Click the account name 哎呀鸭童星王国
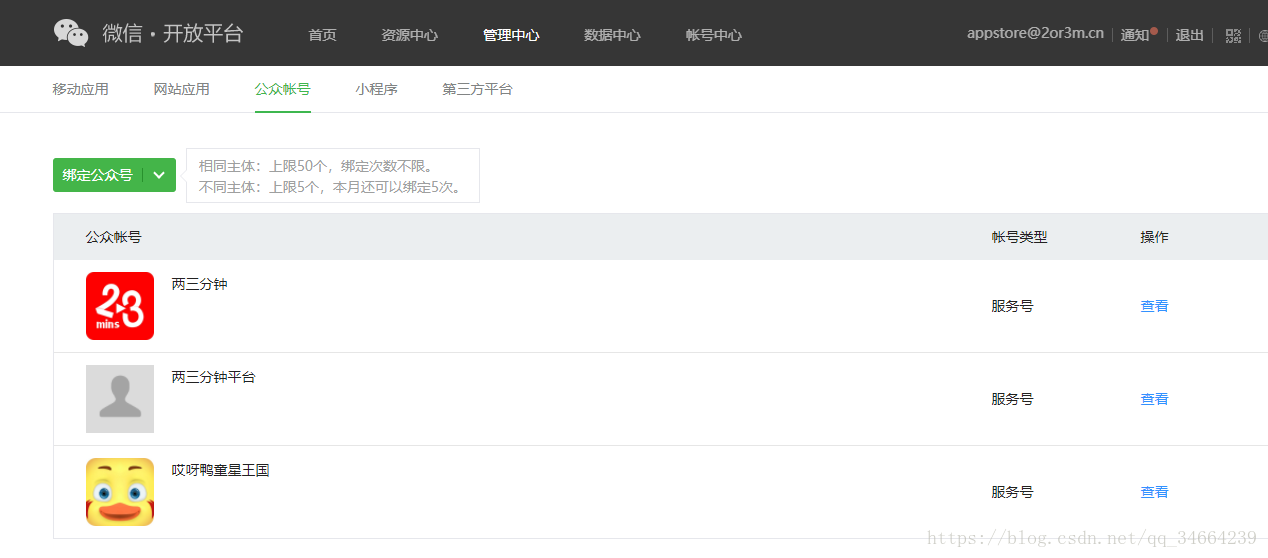This screenshot has width=1268, height=558. pyautogui.click(x=220, y=470)
